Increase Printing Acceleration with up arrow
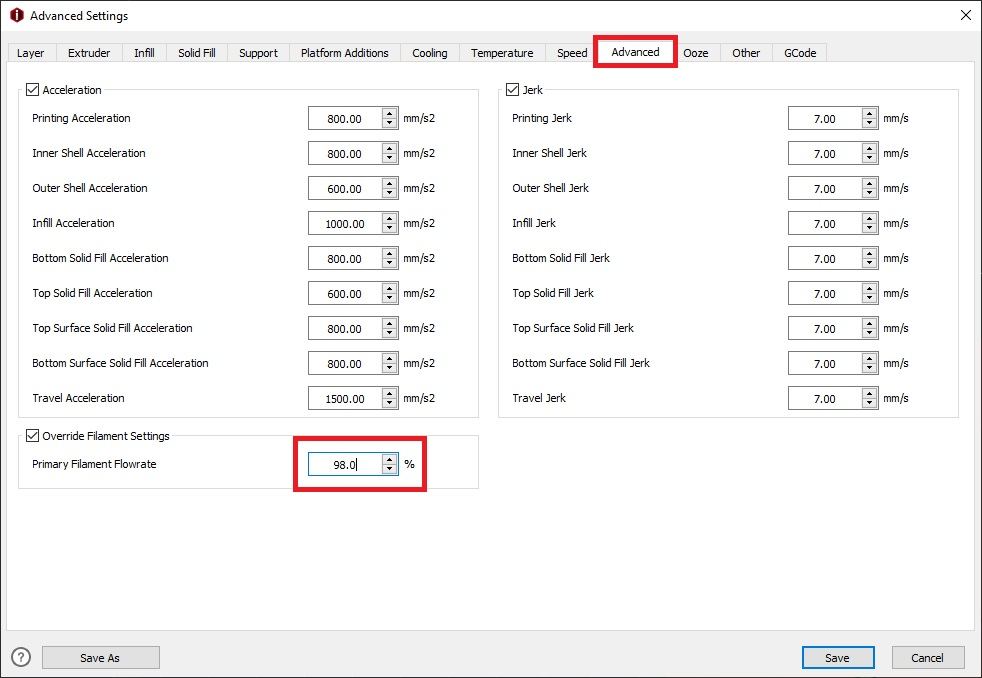 pos(389,114)
